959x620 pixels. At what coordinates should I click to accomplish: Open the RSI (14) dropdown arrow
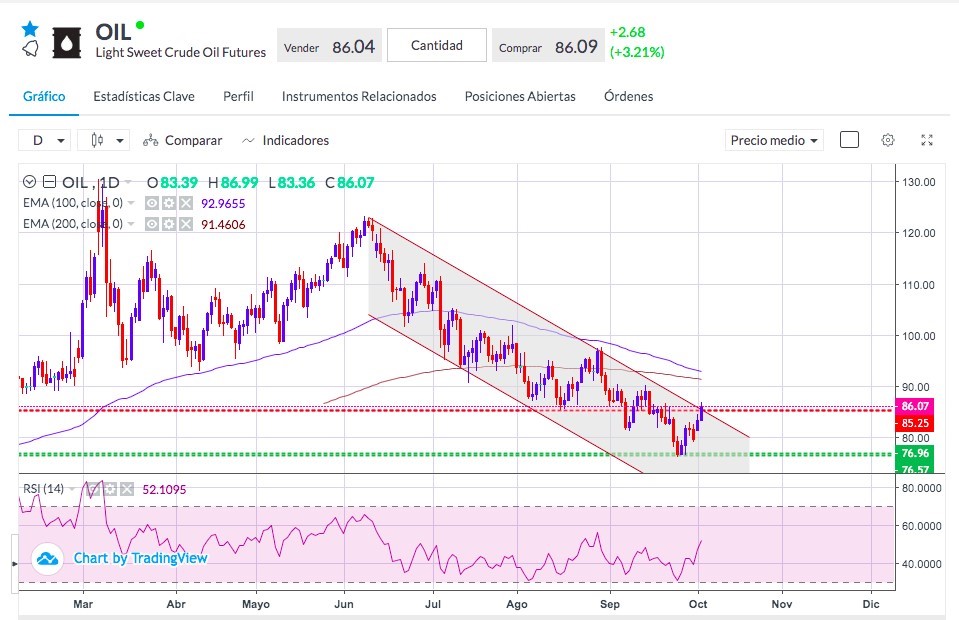pos(72,489)
